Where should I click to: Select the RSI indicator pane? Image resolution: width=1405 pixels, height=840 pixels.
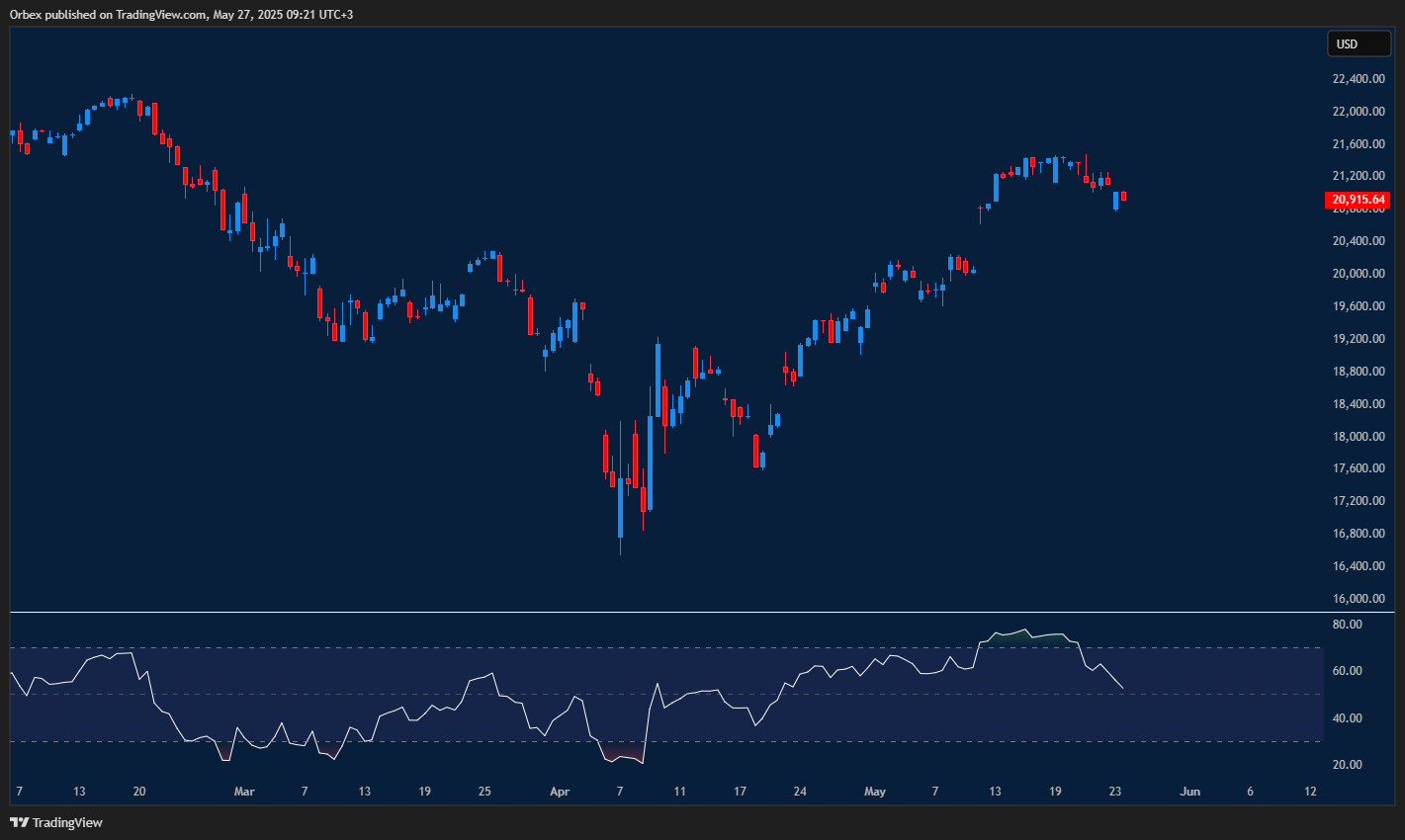[x=662, y=692]
